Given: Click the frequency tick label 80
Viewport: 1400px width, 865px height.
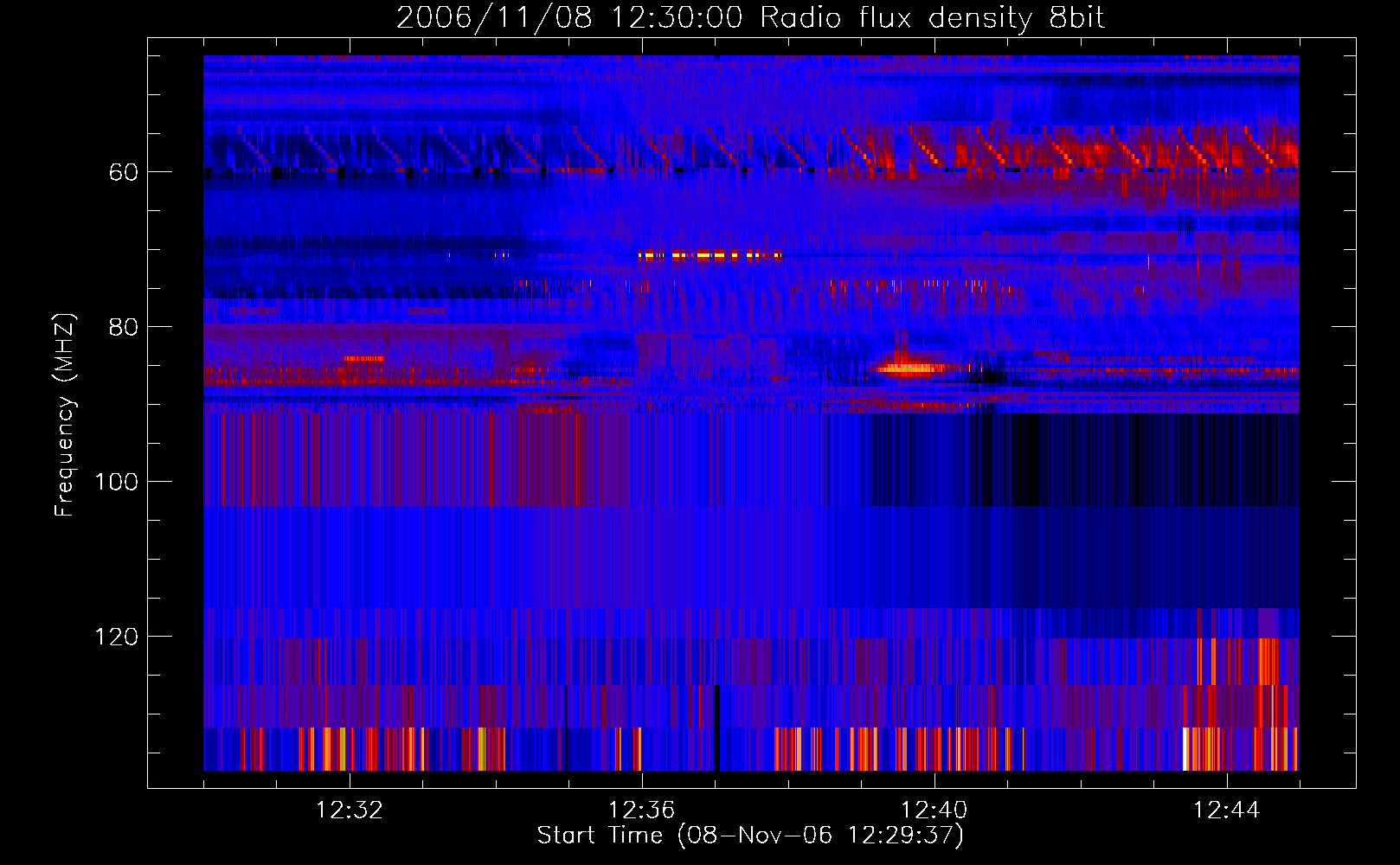Looking at the screenshot, I should (123, 327).
